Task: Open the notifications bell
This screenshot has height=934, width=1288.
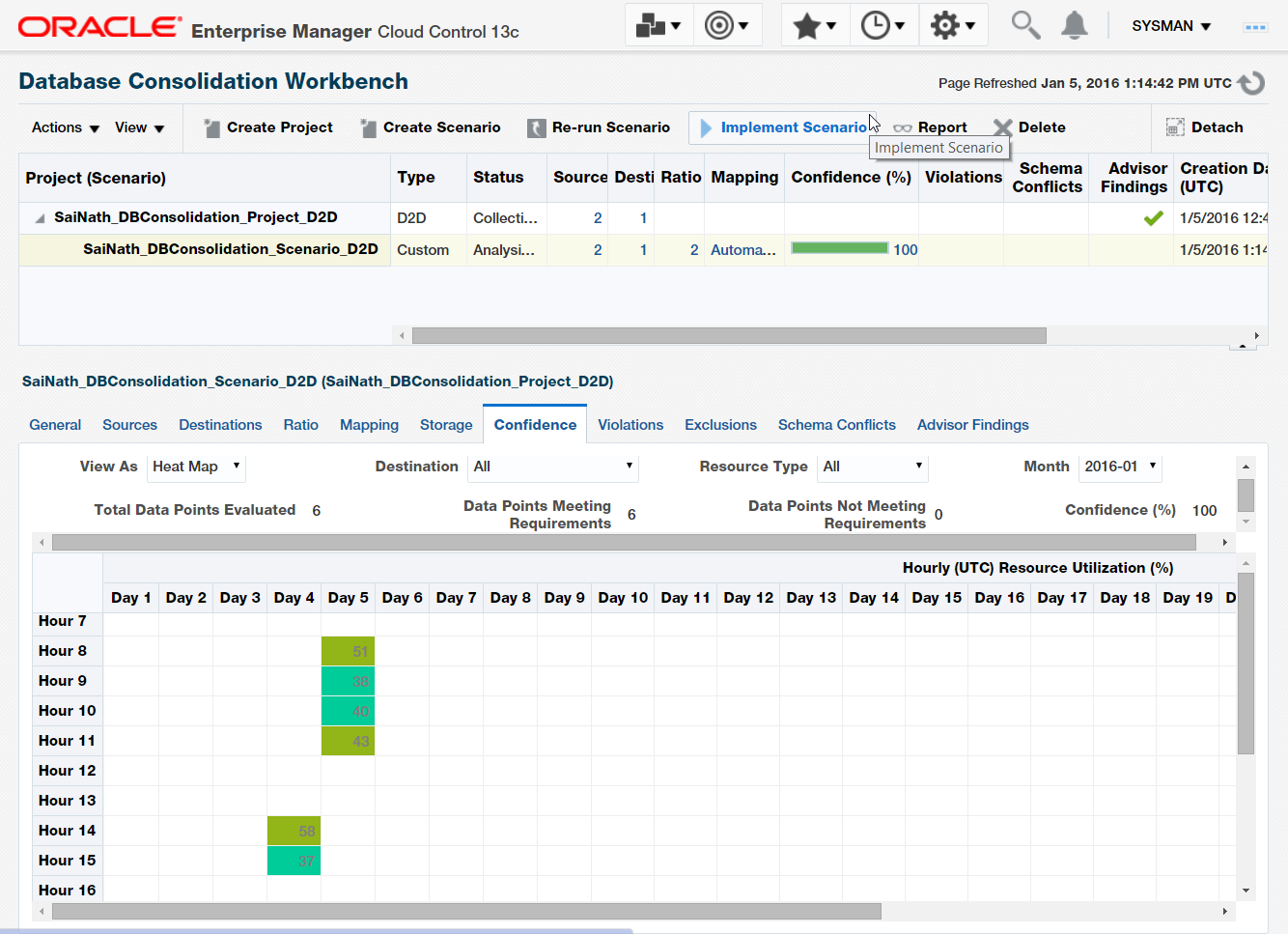Action: click(1074, 25)
